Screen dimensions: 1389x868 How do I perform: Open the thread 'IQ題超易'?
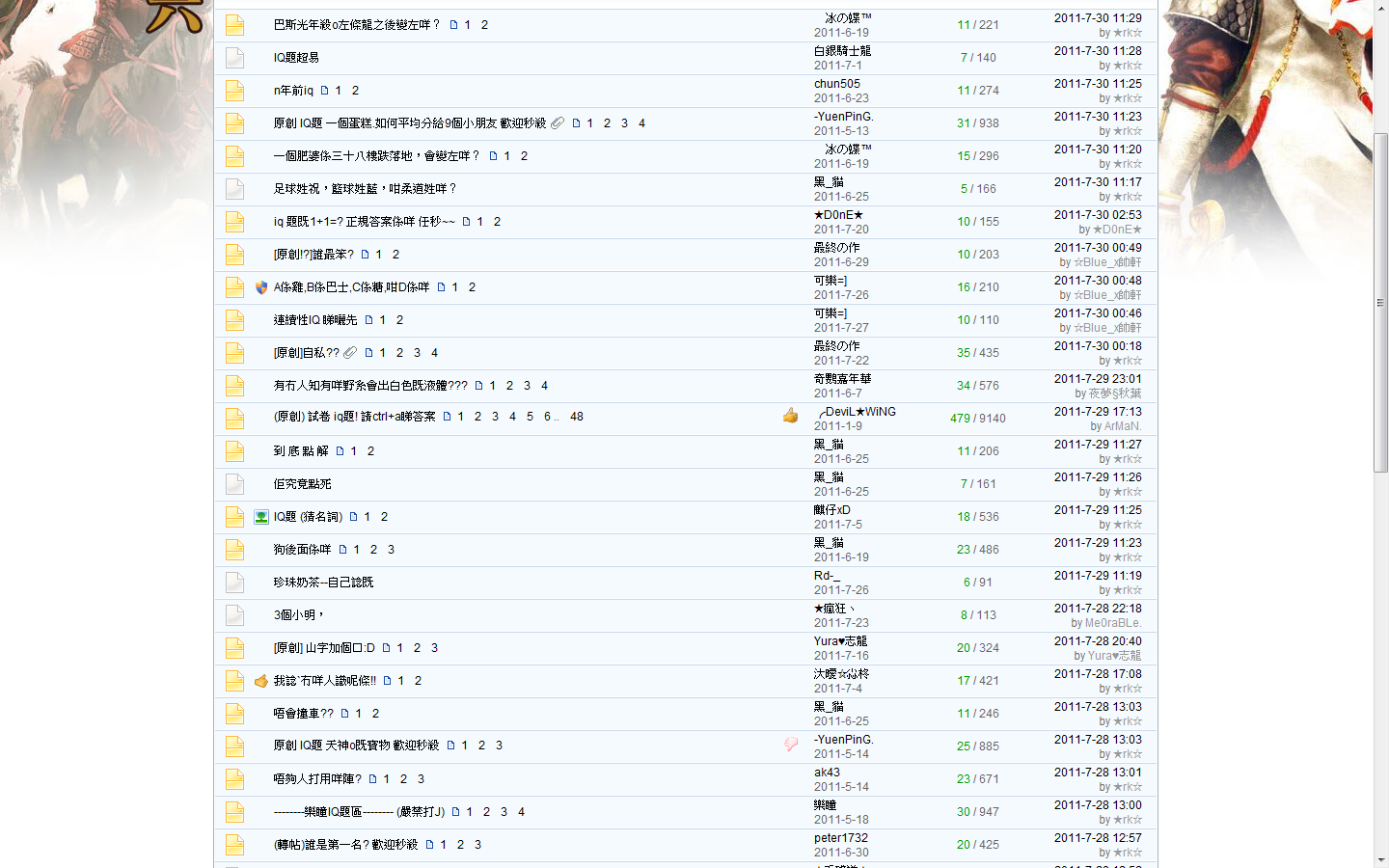(296, 58)
